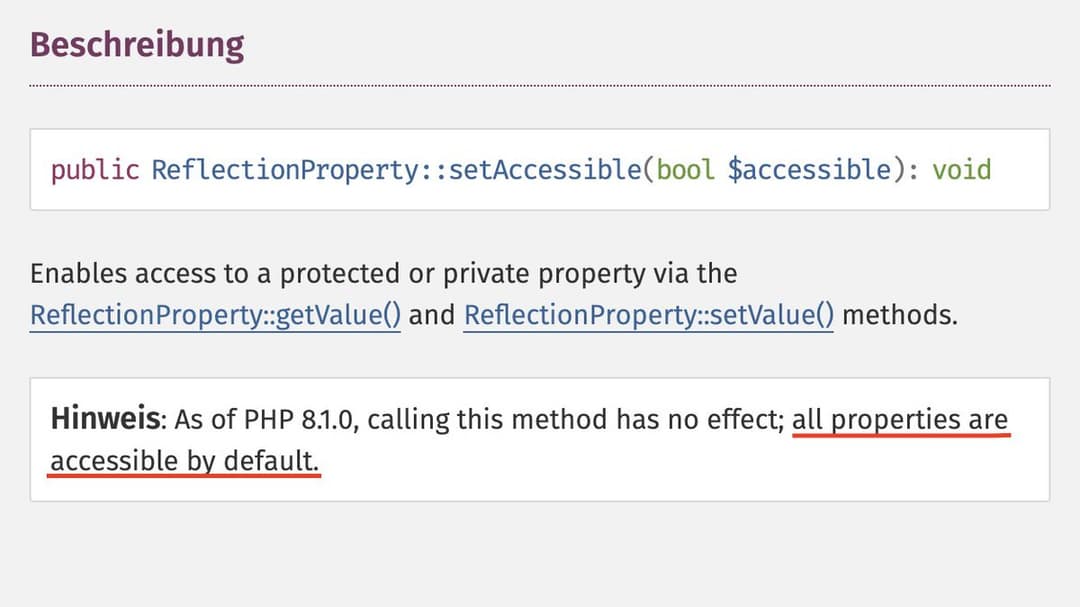Click the dotted separator under Beschreibung
This screenshot has height=607, width=1080.
[x=540, y=86]
